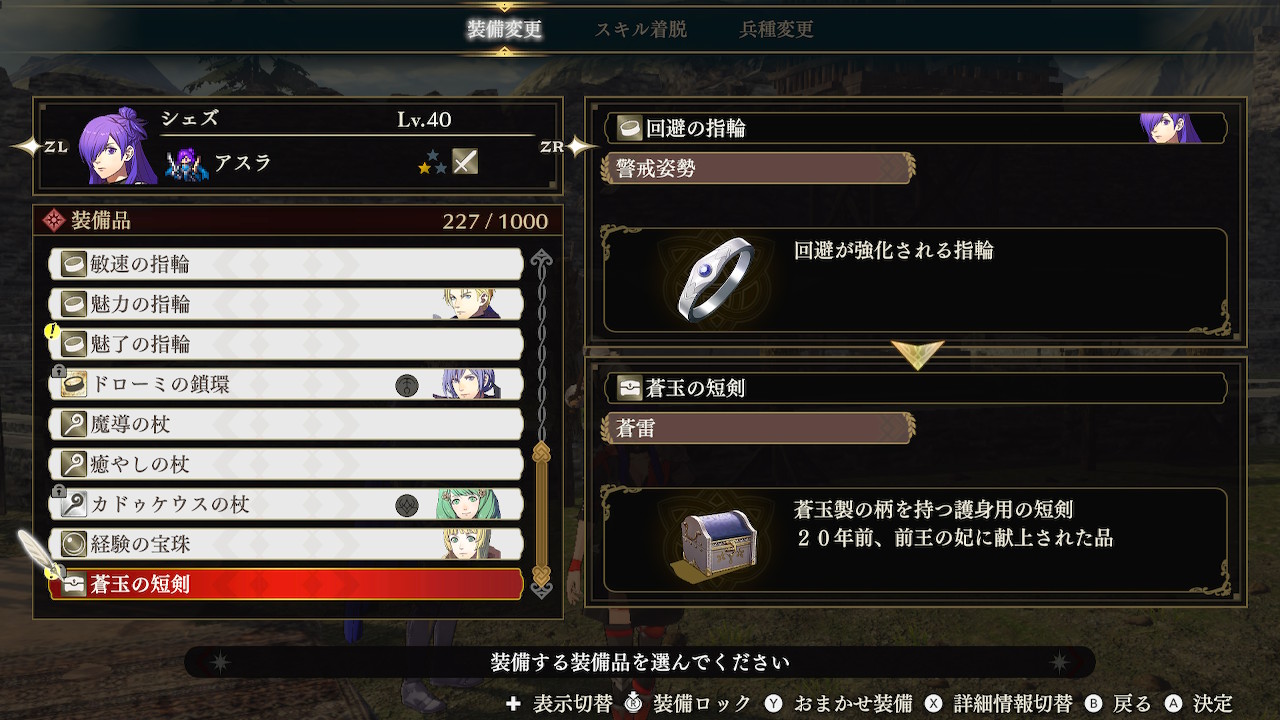Click the ring icon beside 魅力の指輪
1280x720 pixels.
tap(73, 304)
